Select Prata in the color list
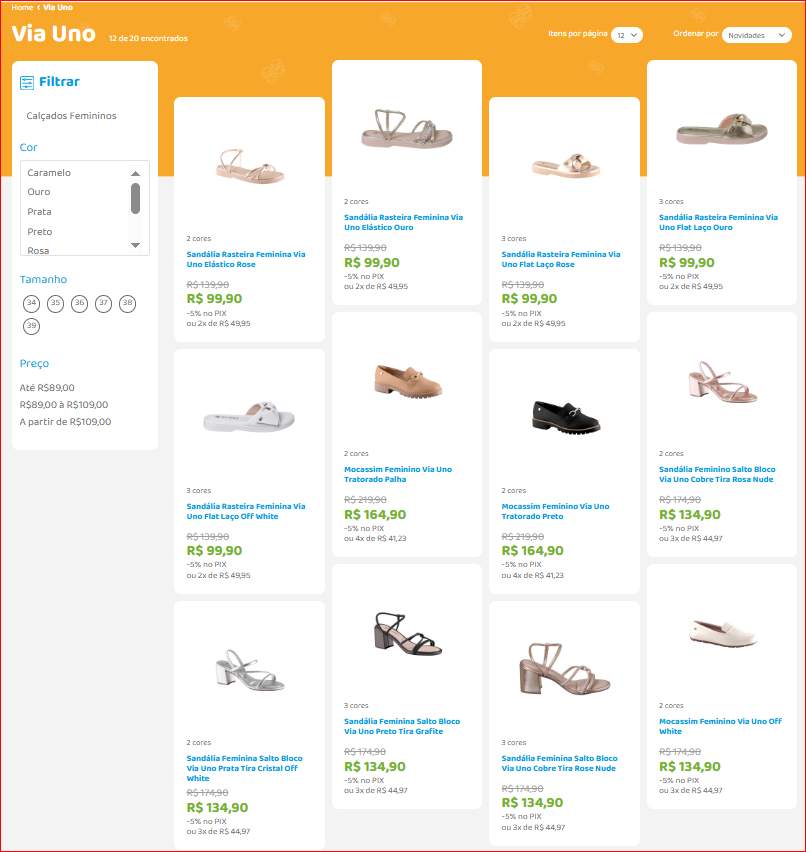The image size is (806, 852). (x=40, y=212)
